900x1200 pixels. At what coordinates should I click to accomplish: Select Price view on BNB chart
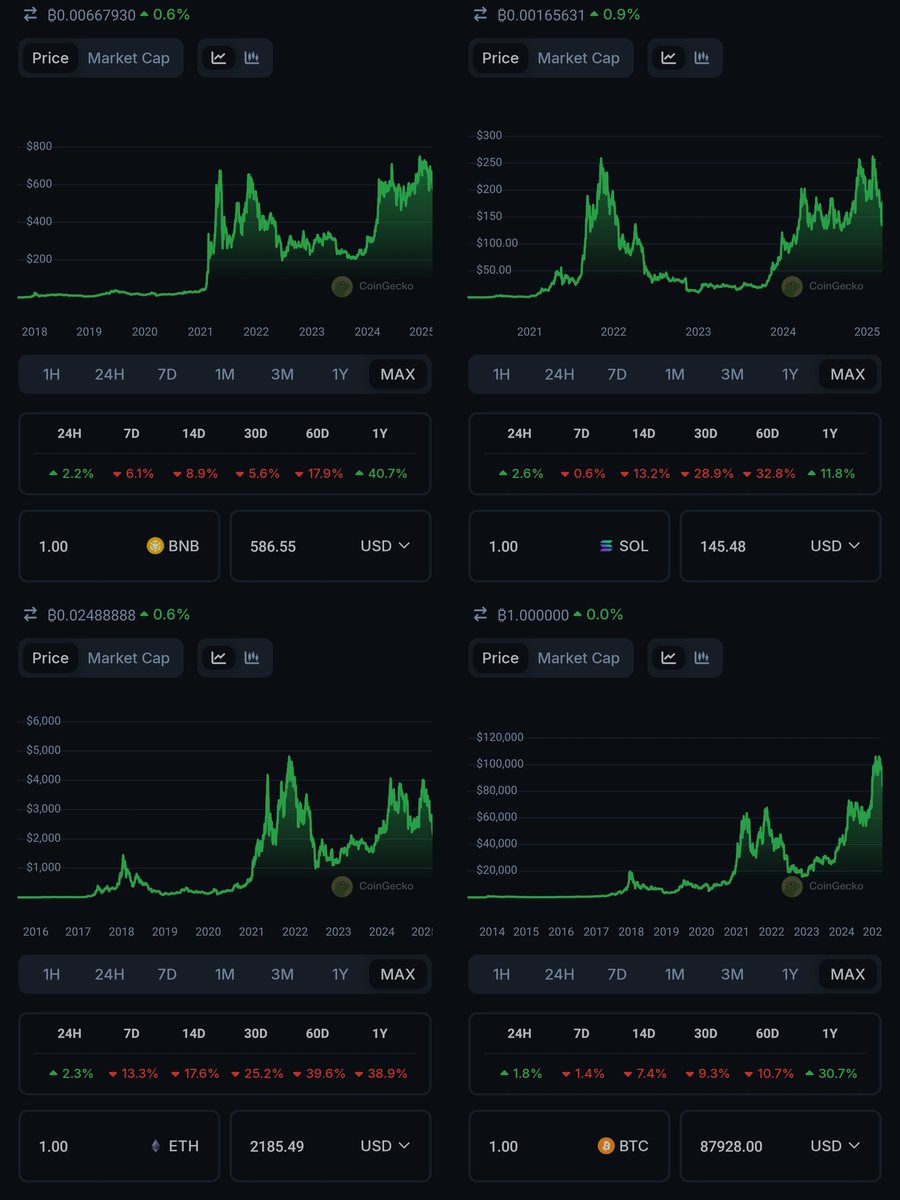[x=50, y=58]
